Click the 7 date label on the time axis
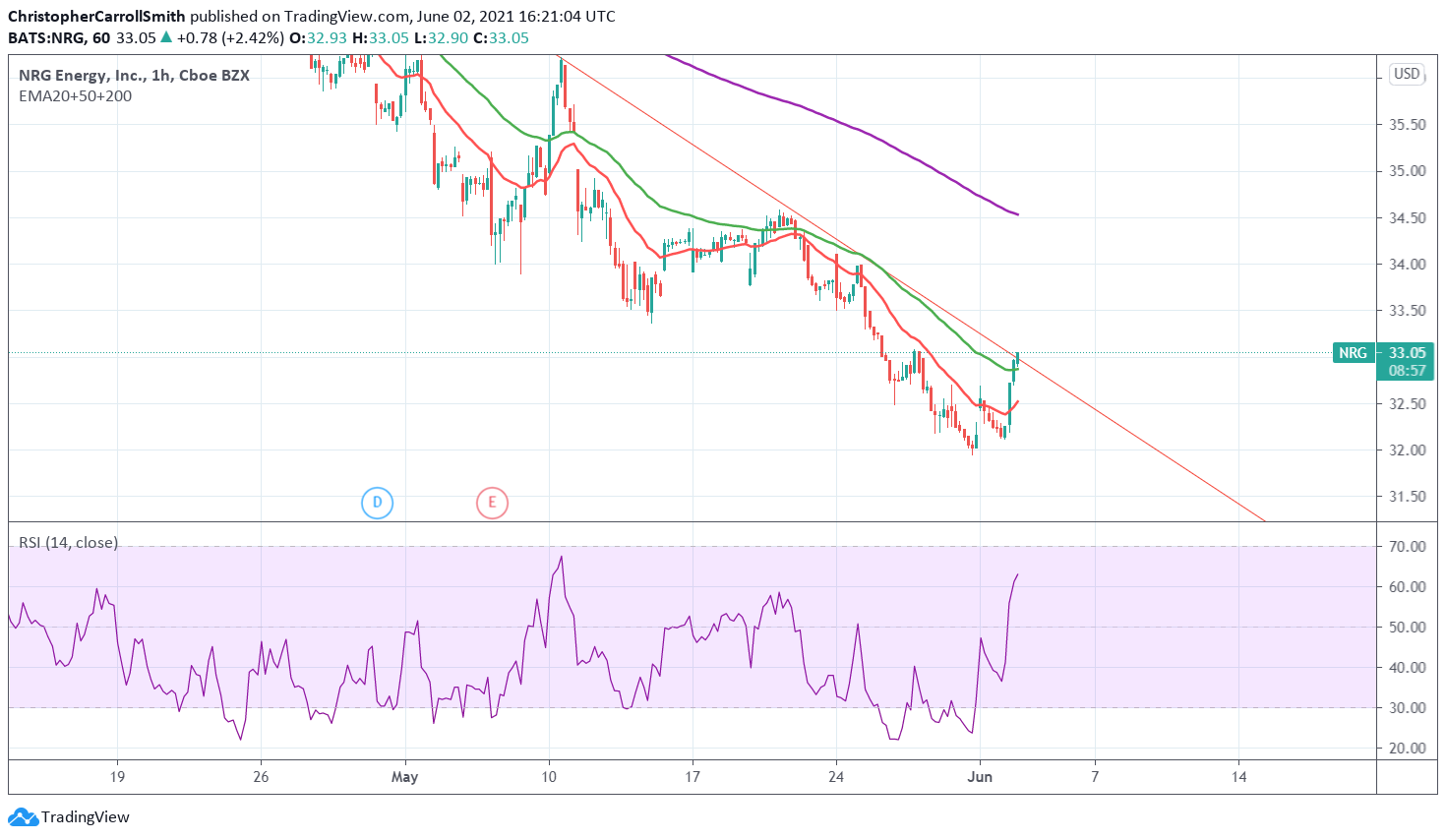The height and width of the screenshot is (840, 1446). pyautogui.click(x=1095, y=777)
